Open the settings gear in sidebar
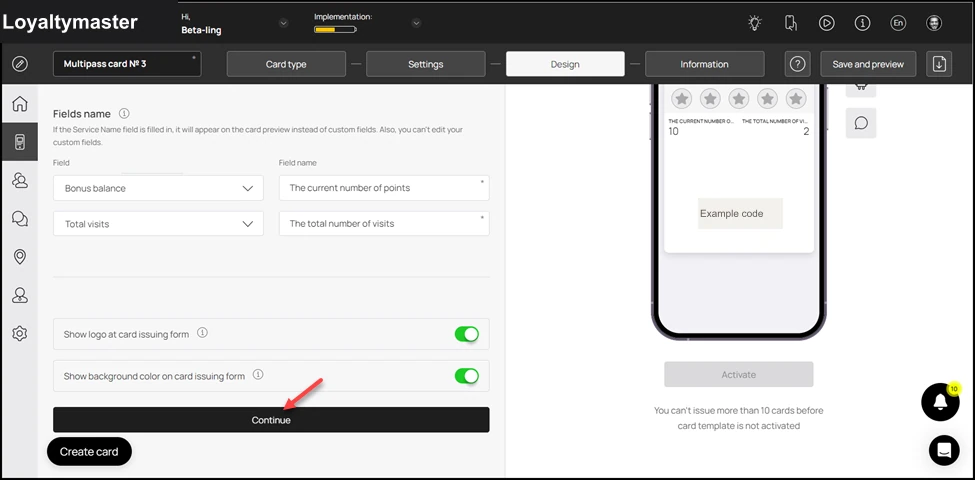The height and width of the screenshot is (480, 975). [x=20, y=334]
